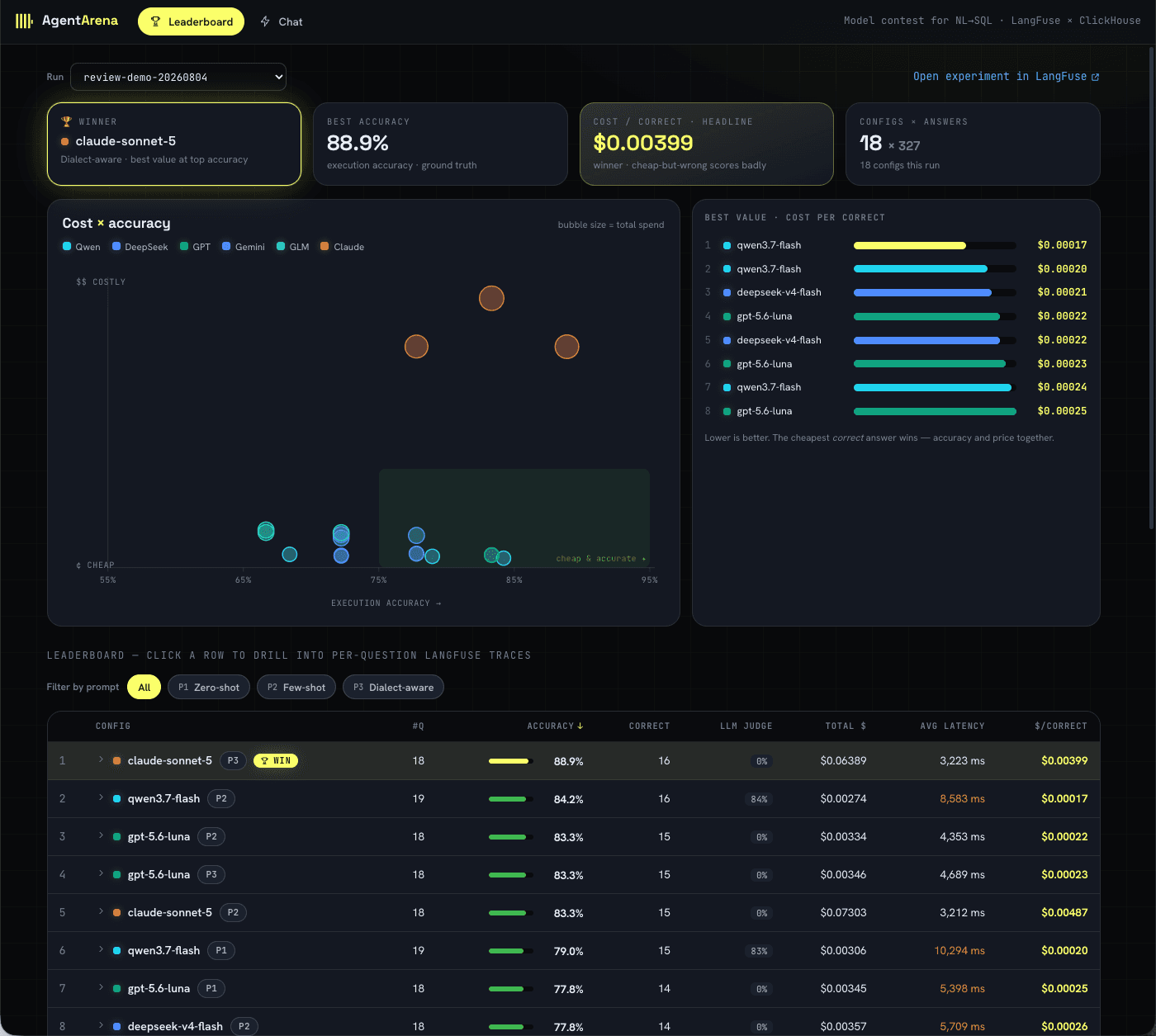
Task: Open the Run selector dropdown
Action: click(x=178, y=77)
